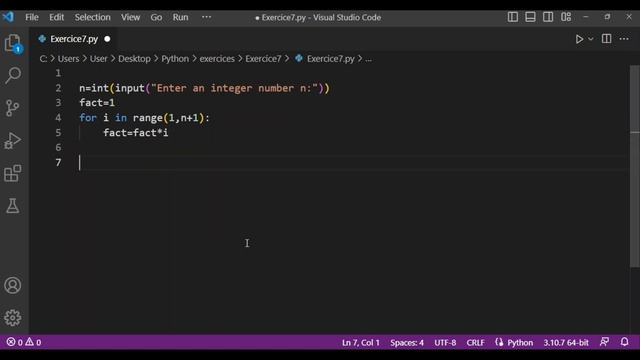Click the Exercice7.py file breadcrumb
Viewport: 640px width, 360px height.
click(x=330, y=59)
